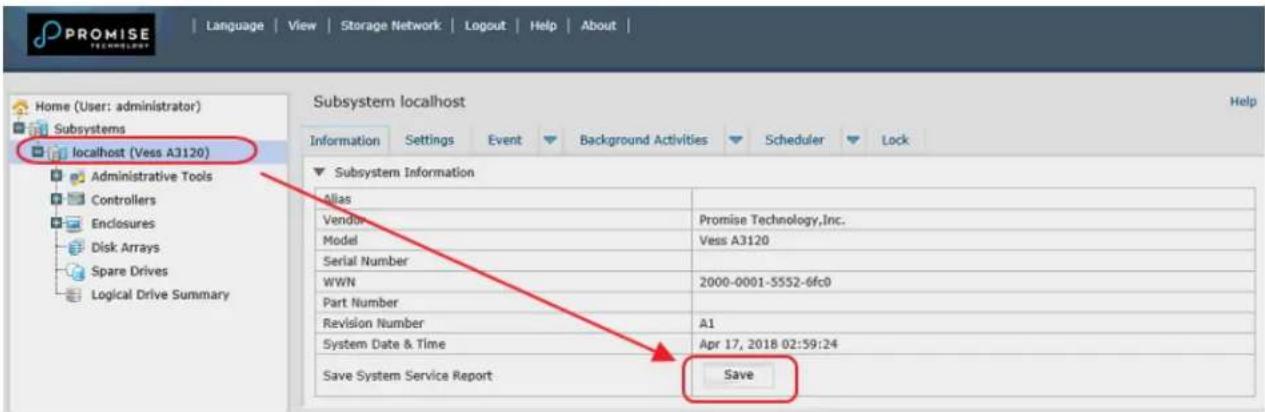Open the Scheduler tab dropdown arrow
1265x412 pixels.
853,141
